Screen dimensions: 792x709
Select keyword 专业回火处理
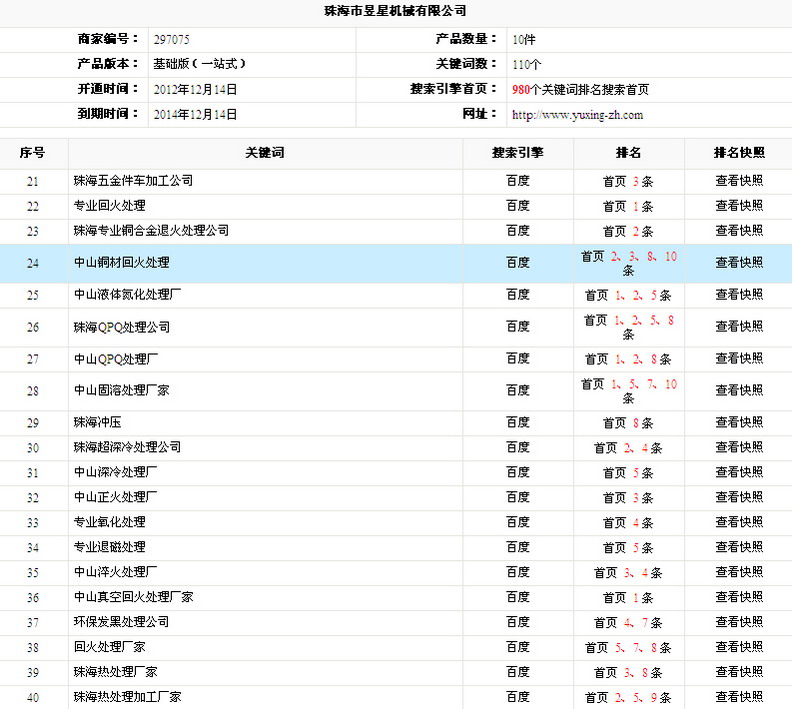click(110, 206)
